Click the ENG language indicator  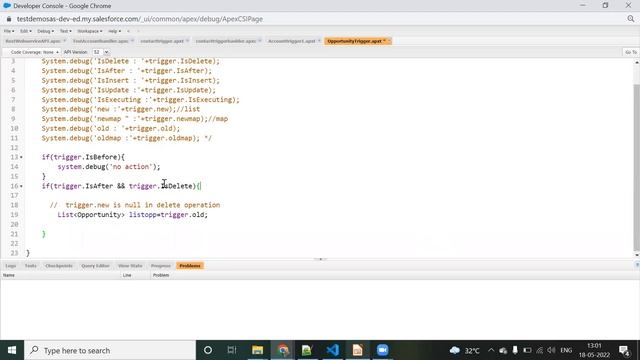click(x=566, y=350)
